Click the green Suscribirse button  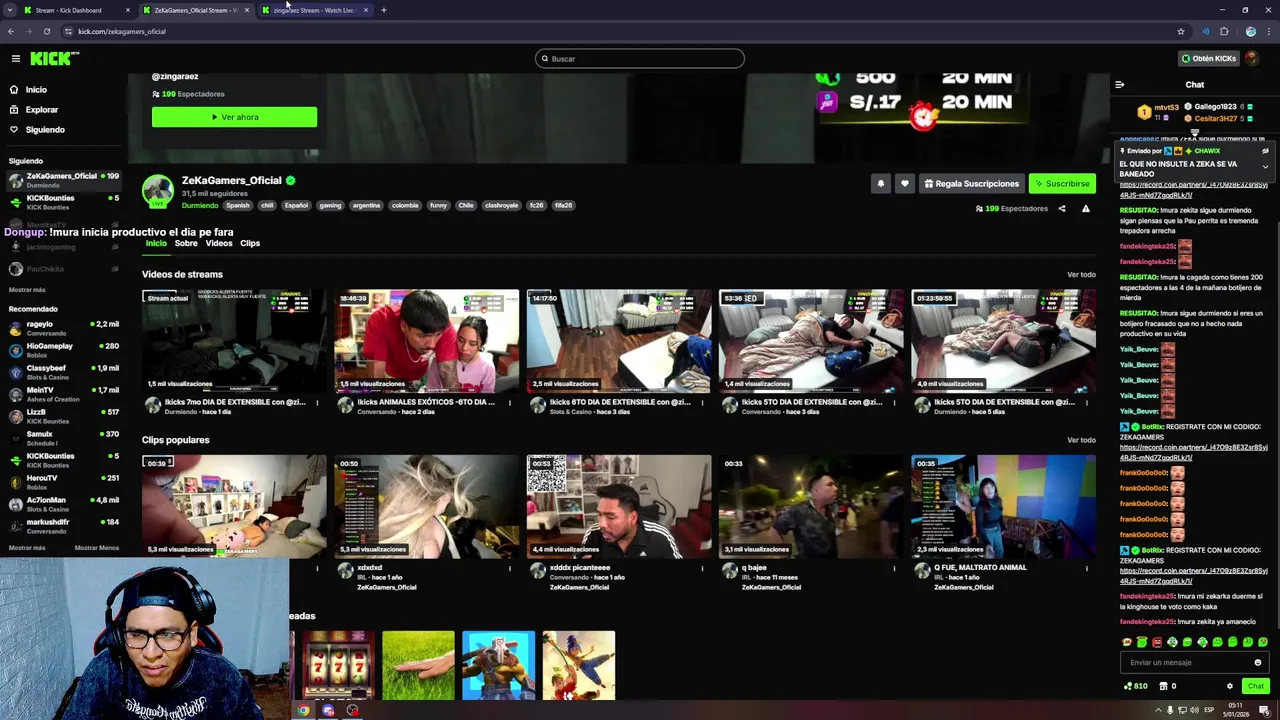1062,184
